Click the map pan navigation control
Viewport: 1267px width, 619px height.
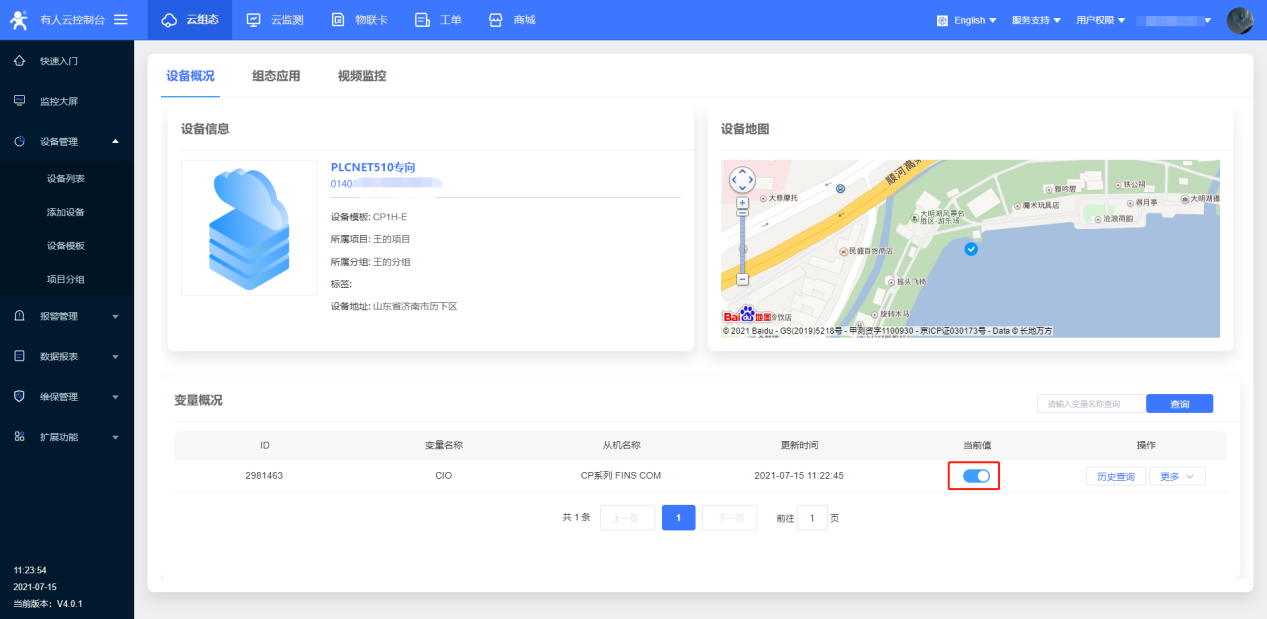click(x=742, y=180)
